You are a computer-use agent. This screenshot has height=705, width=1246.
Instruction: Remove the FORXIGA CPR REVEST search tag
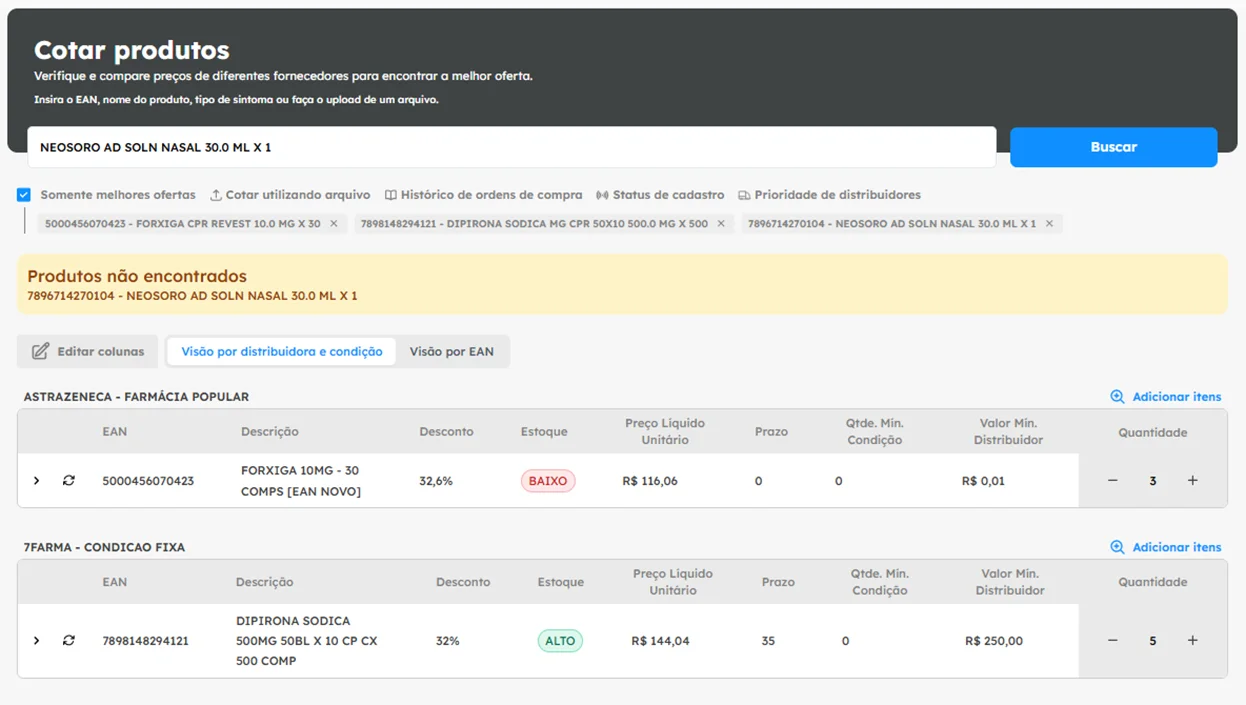click(334, 224)
